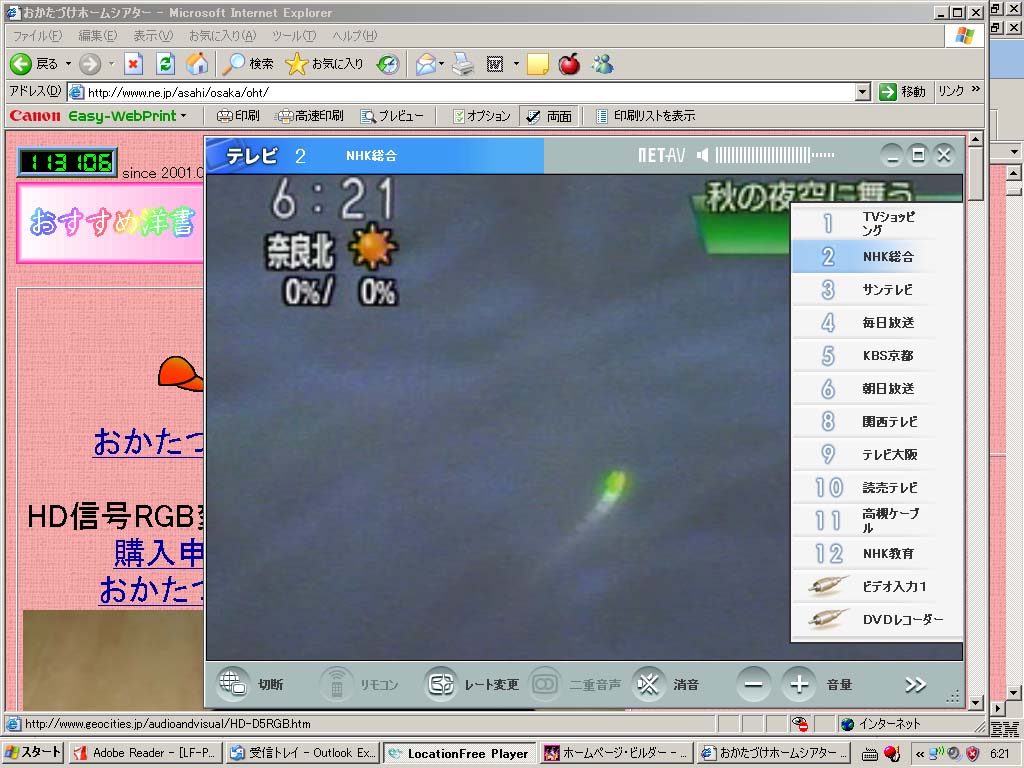
Task: Click the Edit with Word icon
Action: point(495,64)
